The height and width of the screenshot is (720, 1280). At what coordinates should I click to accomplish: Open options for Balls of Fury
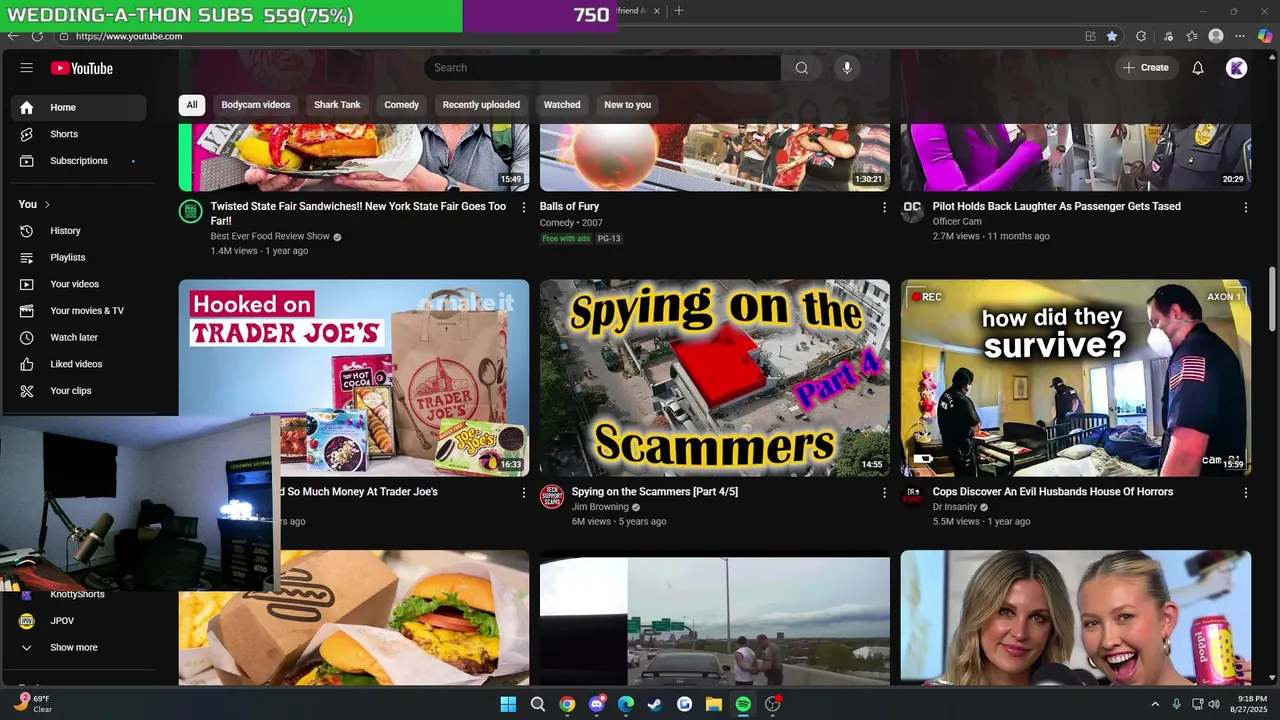coord(884,207)
